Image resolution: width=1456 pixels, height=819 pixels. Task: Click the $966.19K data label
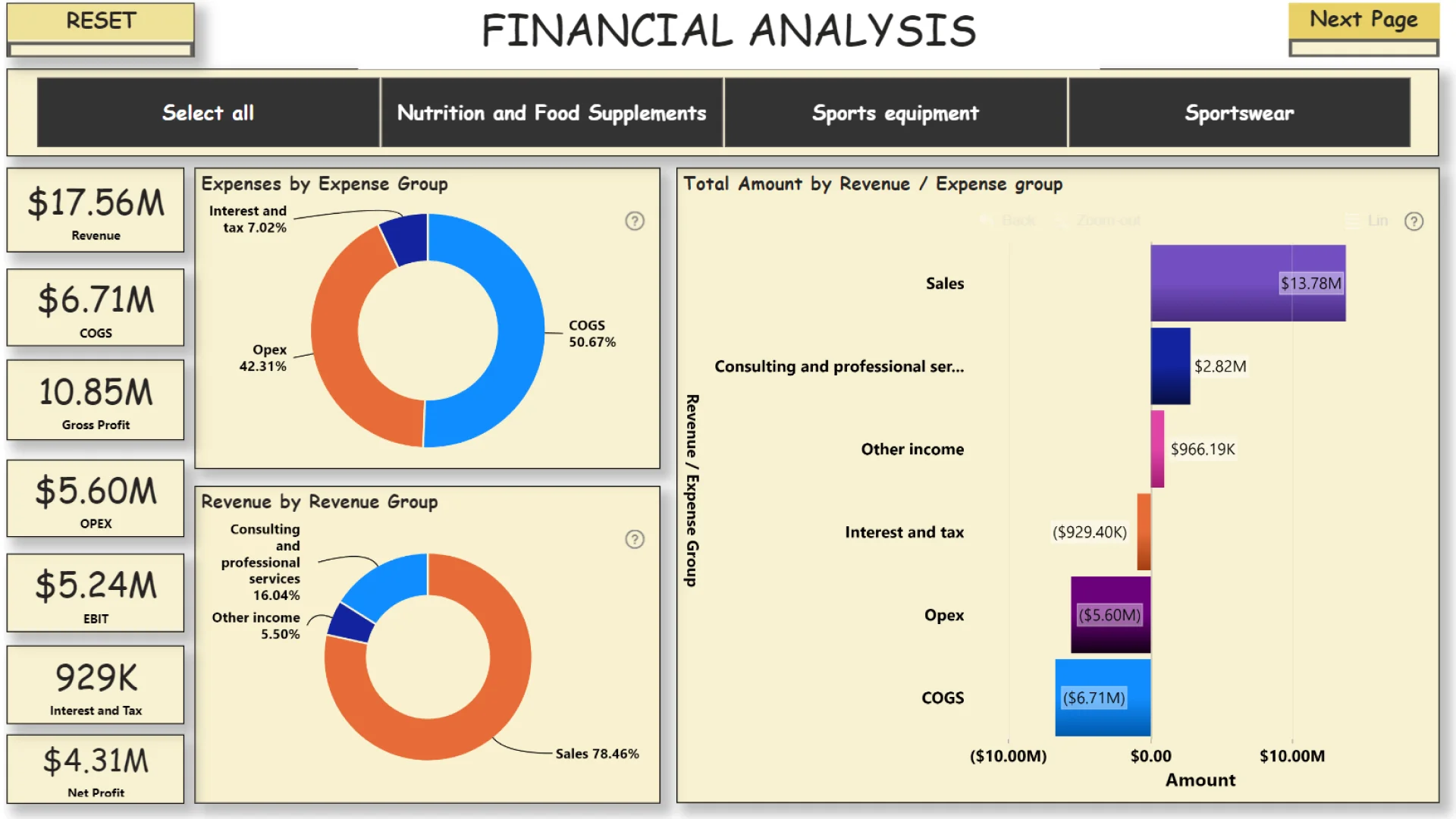point(1203,449)
